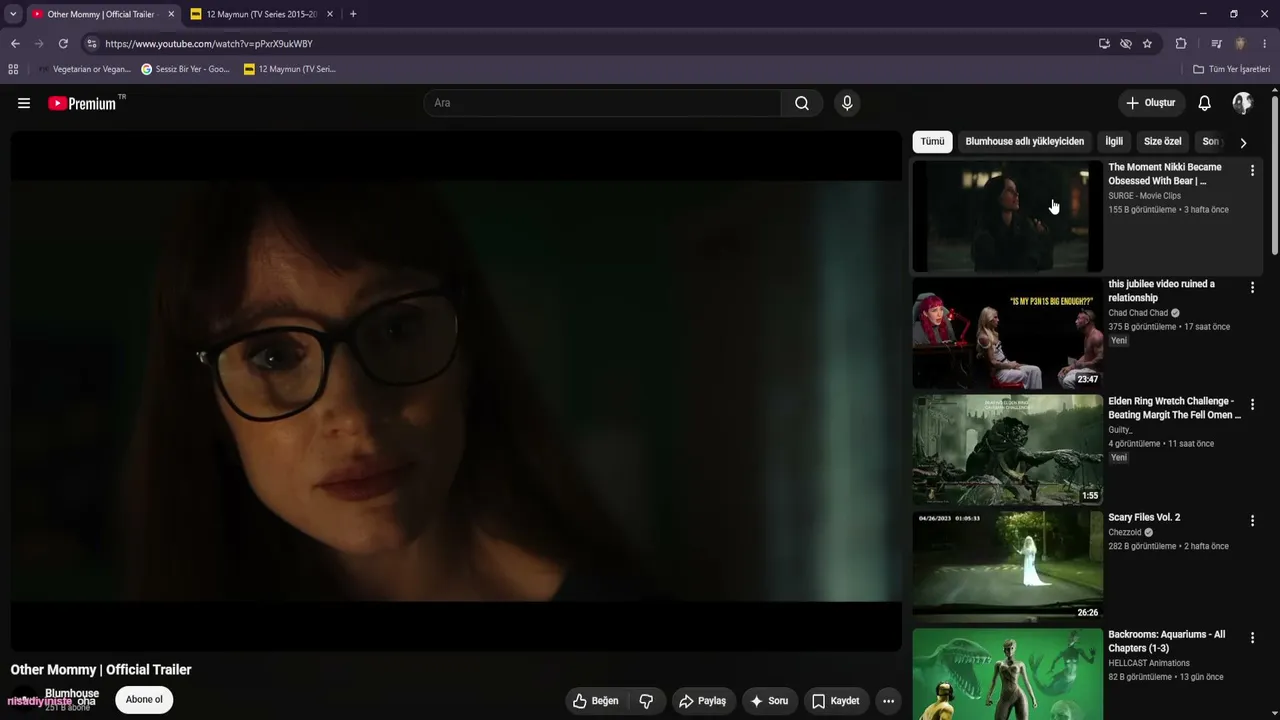Share the video with Paylaş
Viewport: 1280px width, 720px height.
pos(702,701)
